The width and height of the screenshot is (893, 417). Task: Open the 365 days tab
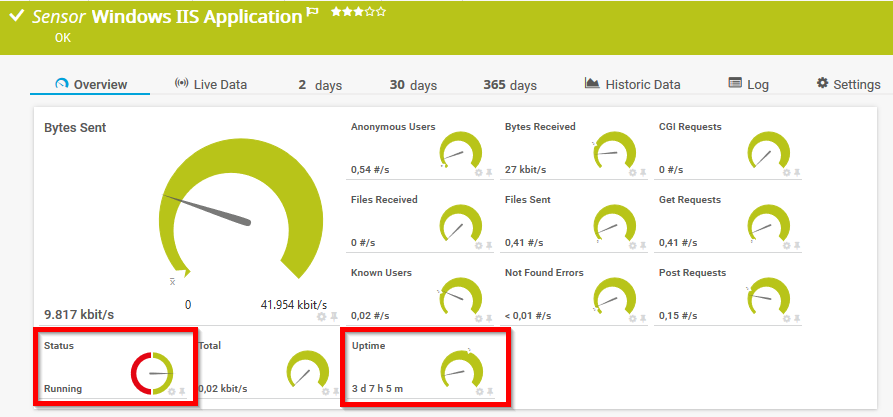pyautogui.click(x=509, y=85)
